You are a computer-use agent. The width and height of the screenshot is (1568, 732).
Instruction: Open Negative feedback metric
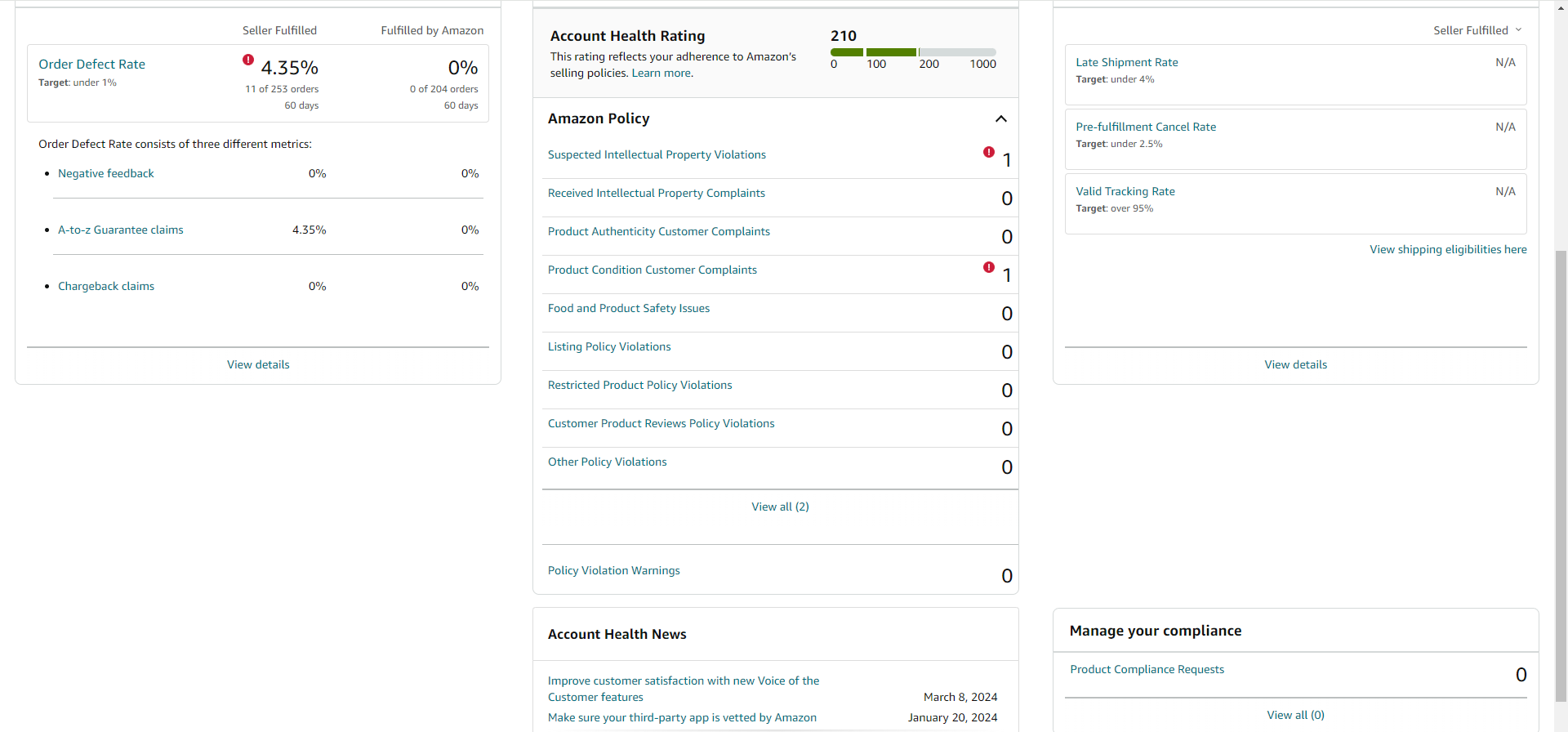tap(106, 173)
